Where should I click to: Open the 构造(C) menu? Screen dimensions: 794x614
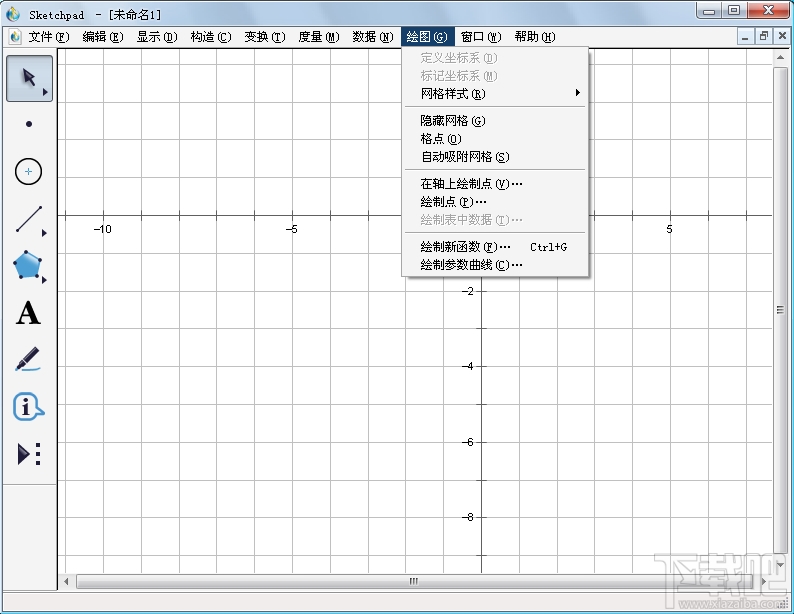[211, 37]
